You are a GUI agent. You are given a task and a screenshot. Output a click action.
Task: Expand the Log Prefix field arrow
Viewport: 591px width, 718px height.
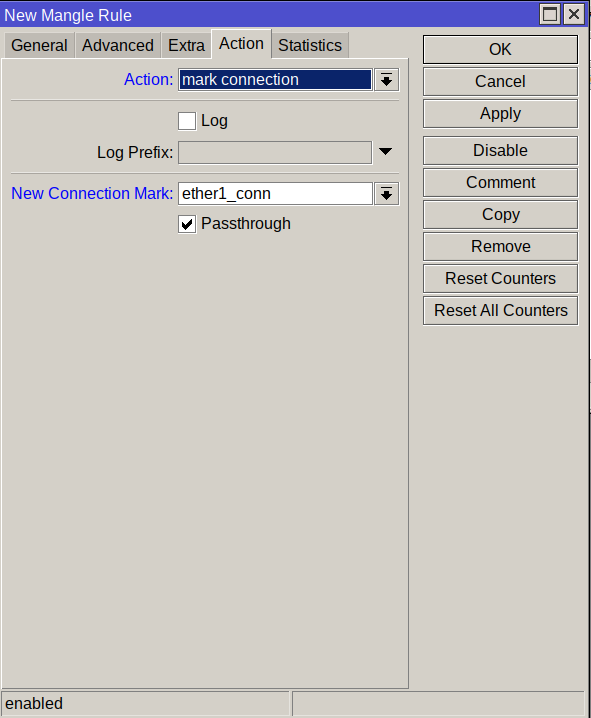(x=385, y=152)
